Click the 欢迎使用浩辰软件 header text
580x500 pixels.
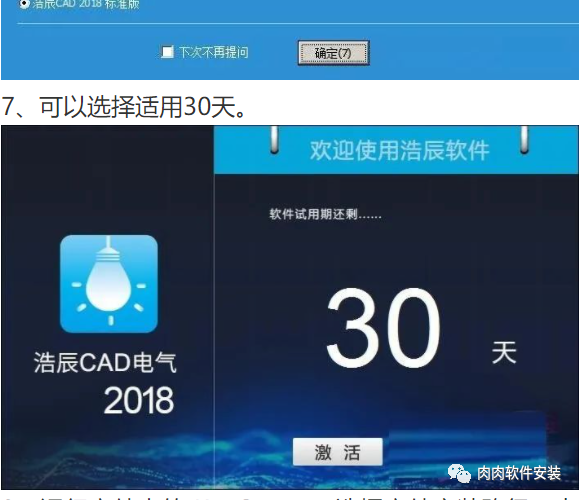(399, 150)
